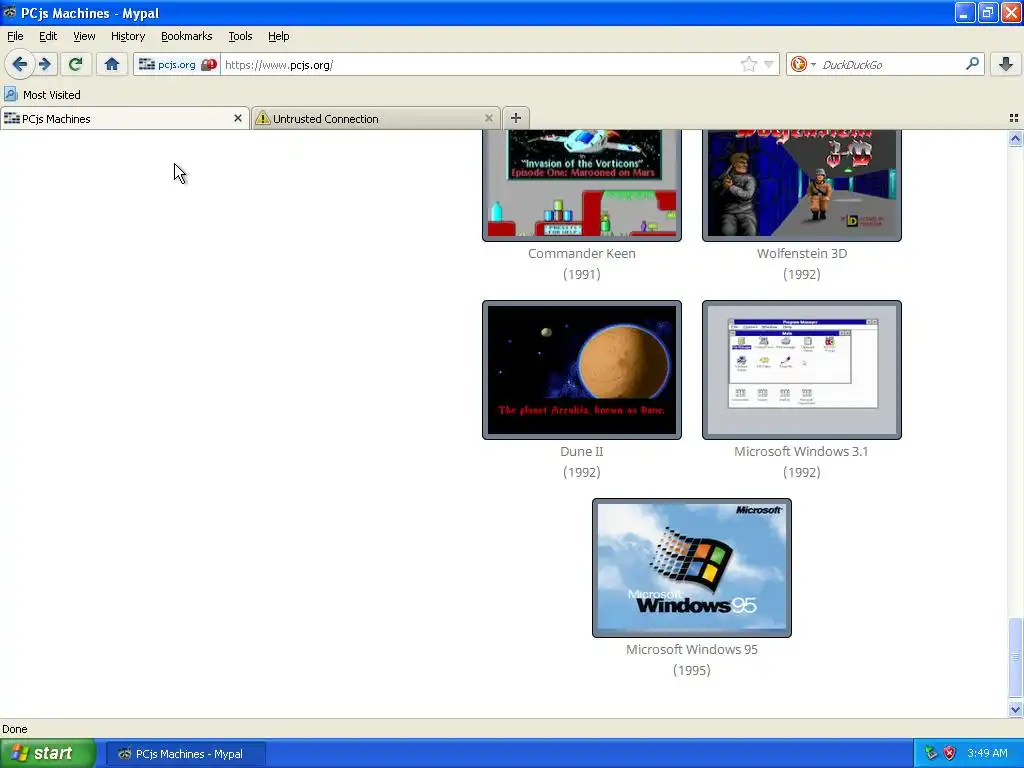1024x768 pixels.
Task: Open the Dune II thumbnail
Action: click(582, 370)
